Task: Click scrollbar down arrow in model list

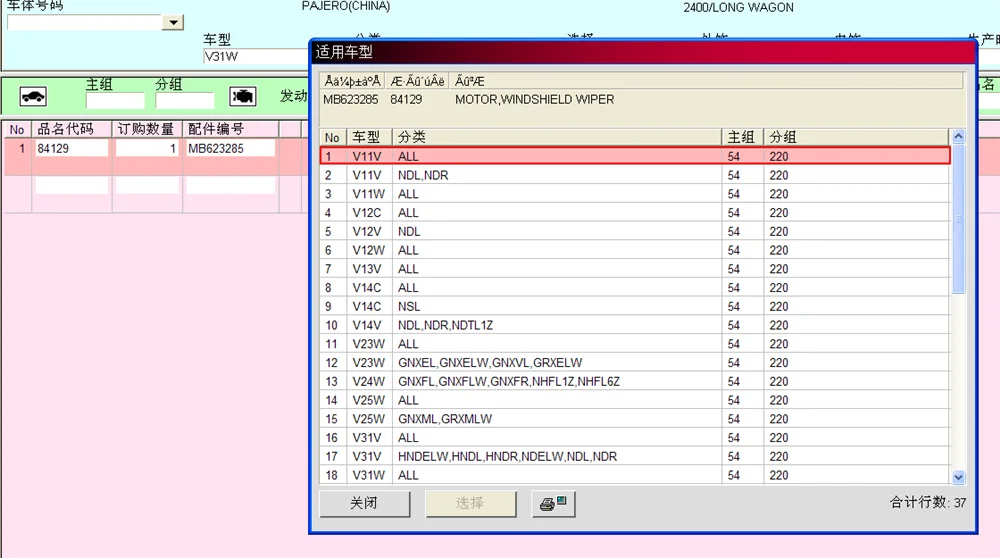Action: 958,477
